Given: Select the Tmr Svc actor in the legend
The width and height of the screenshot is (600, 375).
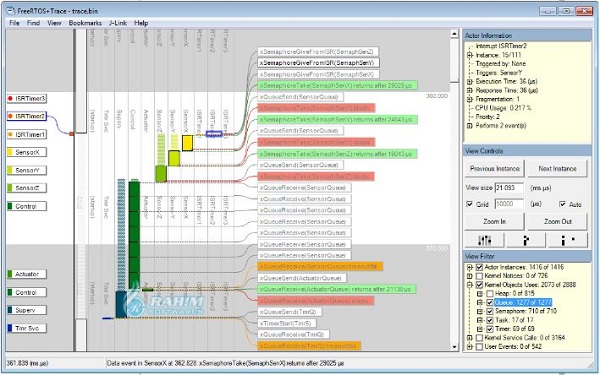Looking at the screenshot, I should (27, 328).
